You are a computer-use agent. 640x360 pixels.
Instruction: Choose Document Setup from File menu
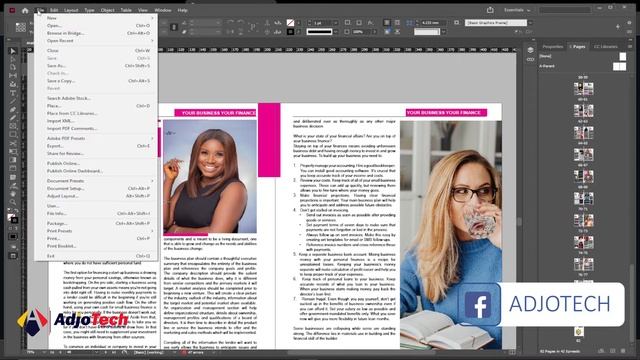point(96,188)
